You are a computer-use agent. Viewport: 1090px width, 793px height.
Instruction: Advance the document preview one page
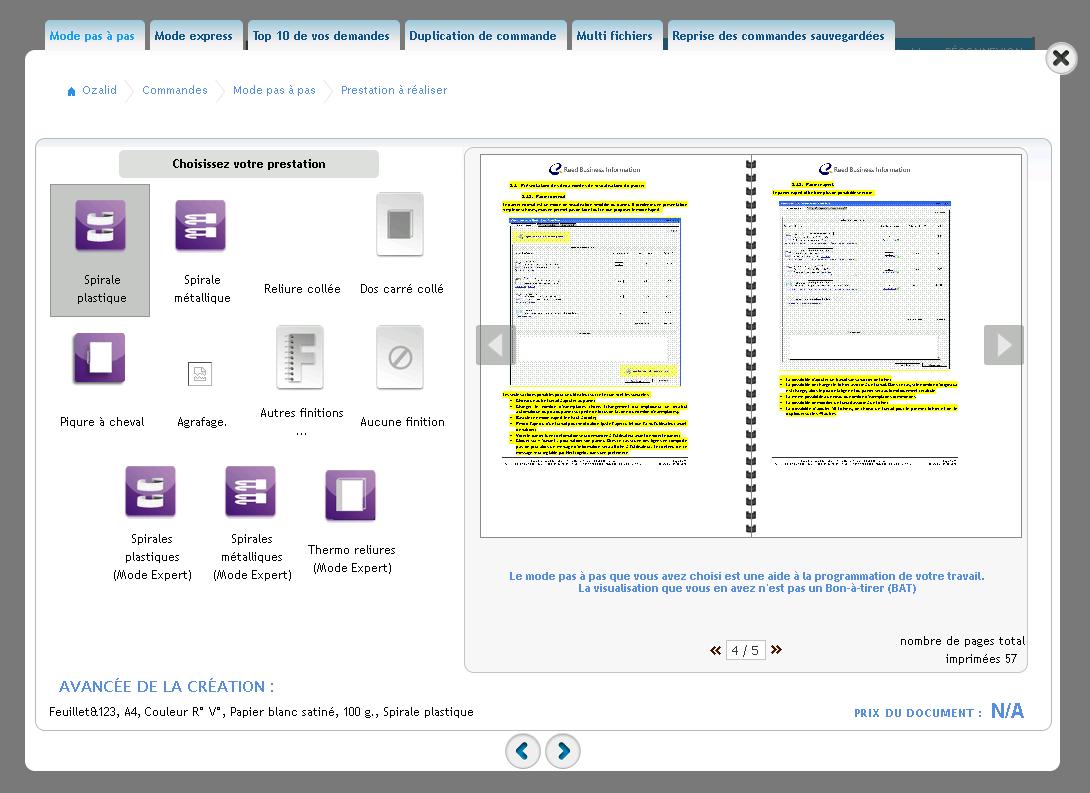click(x=1004, y=345)
